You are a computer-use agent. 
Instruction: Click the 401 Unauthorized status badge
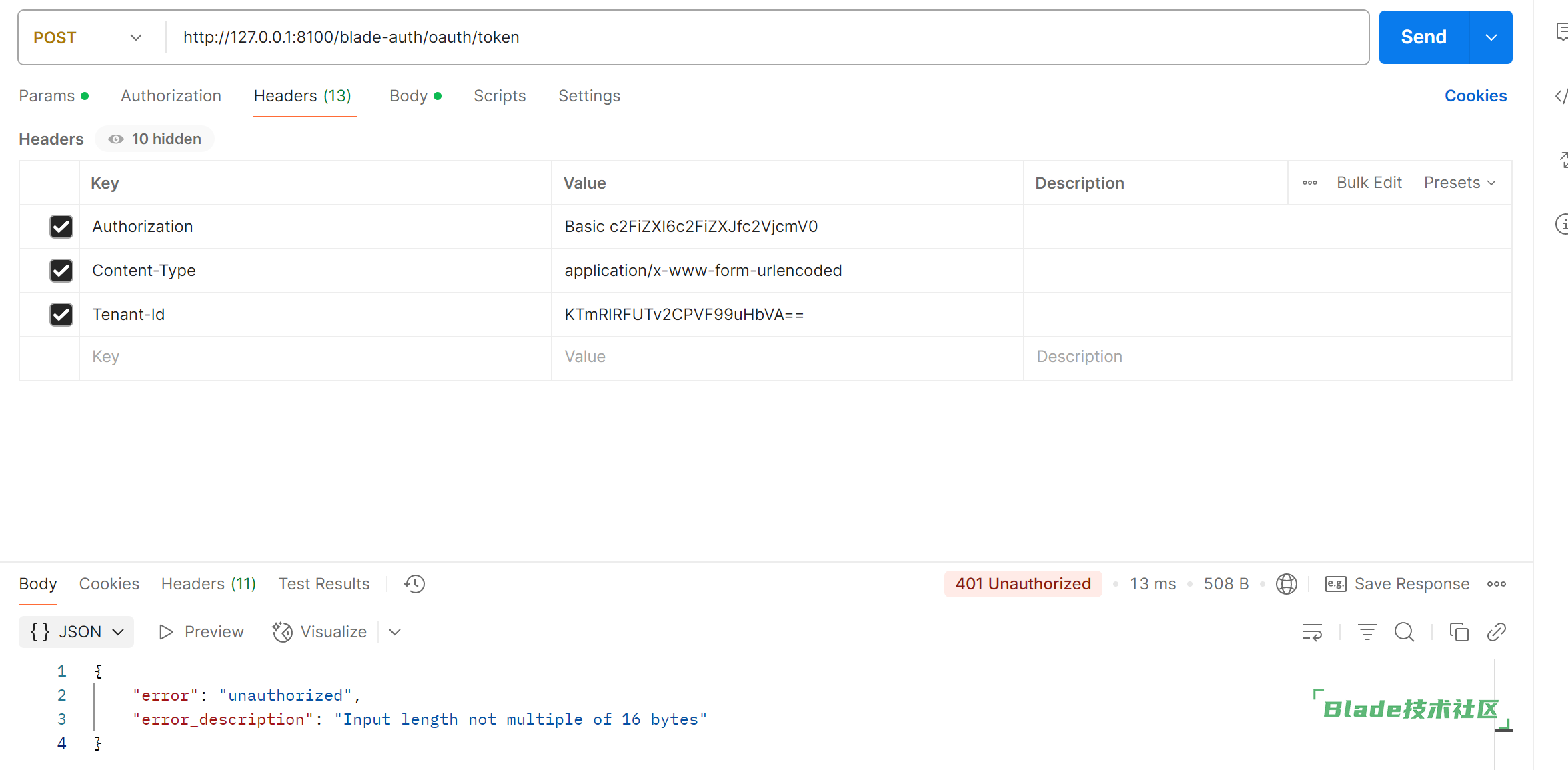pyautogui.click(x=1023, y=584)
